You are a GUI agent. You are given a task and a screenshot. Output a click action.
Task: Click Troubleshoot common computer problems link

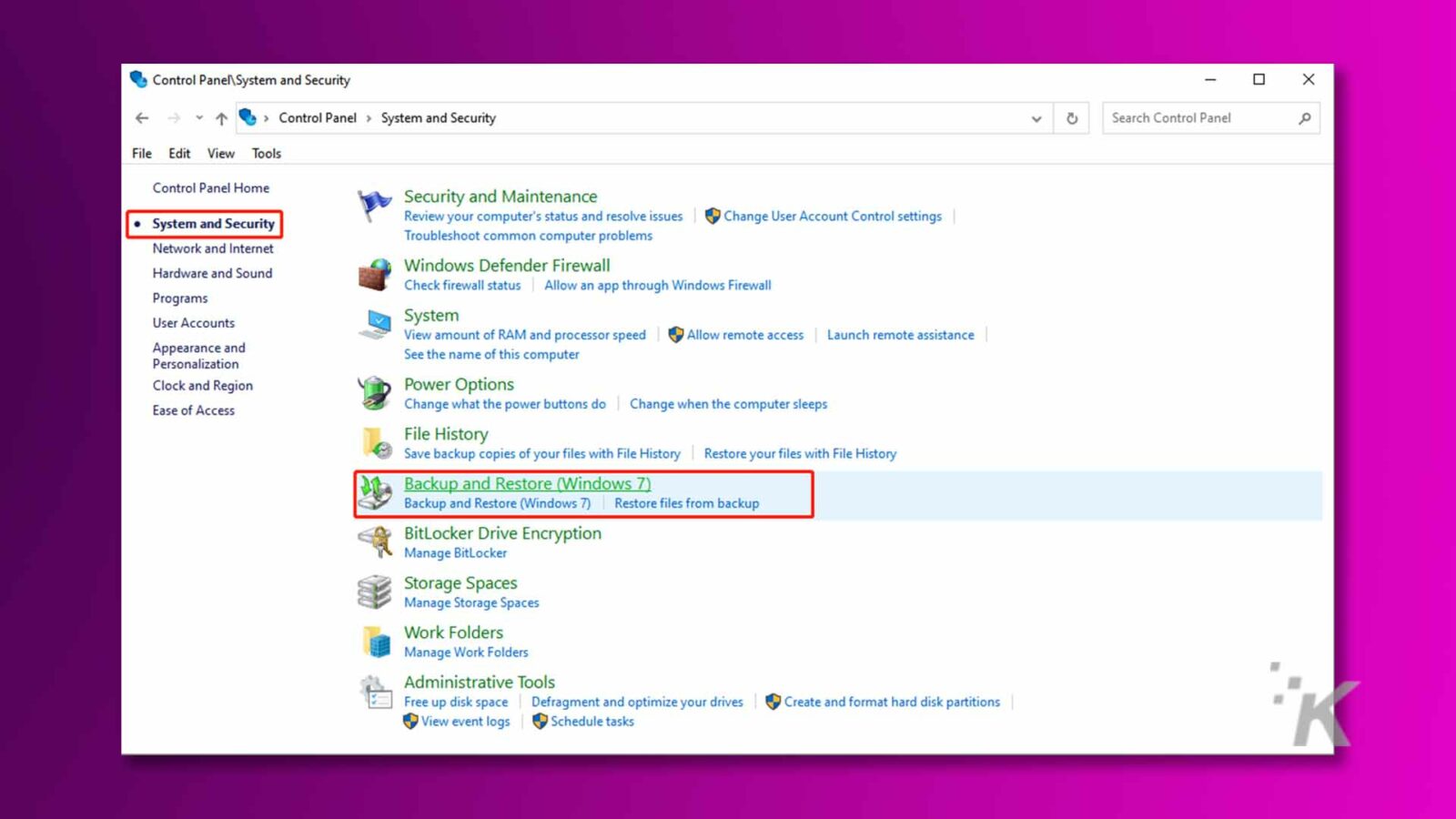(x=528, y=236)
